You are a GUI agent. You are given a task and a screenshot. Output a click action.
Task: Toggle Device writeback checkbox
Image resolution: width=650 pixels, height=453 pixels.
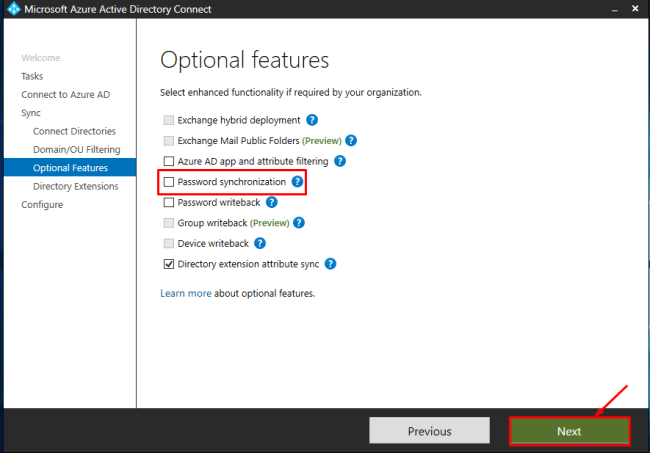tap(169, 243)
